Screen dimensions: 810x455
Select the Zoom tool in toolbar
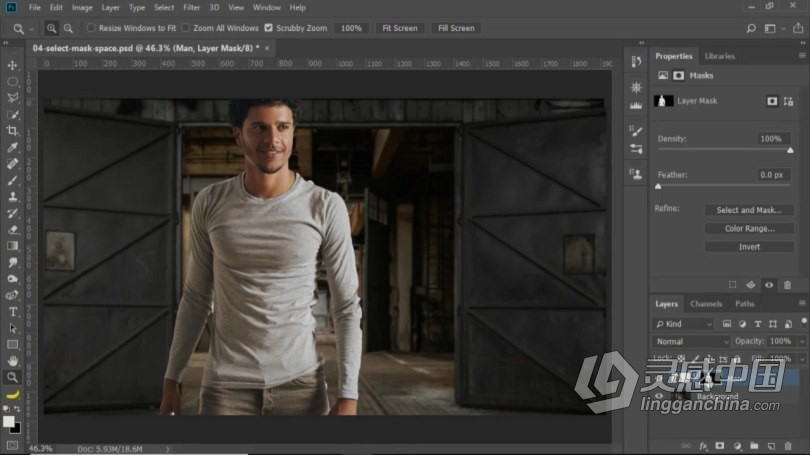point(12,377)
